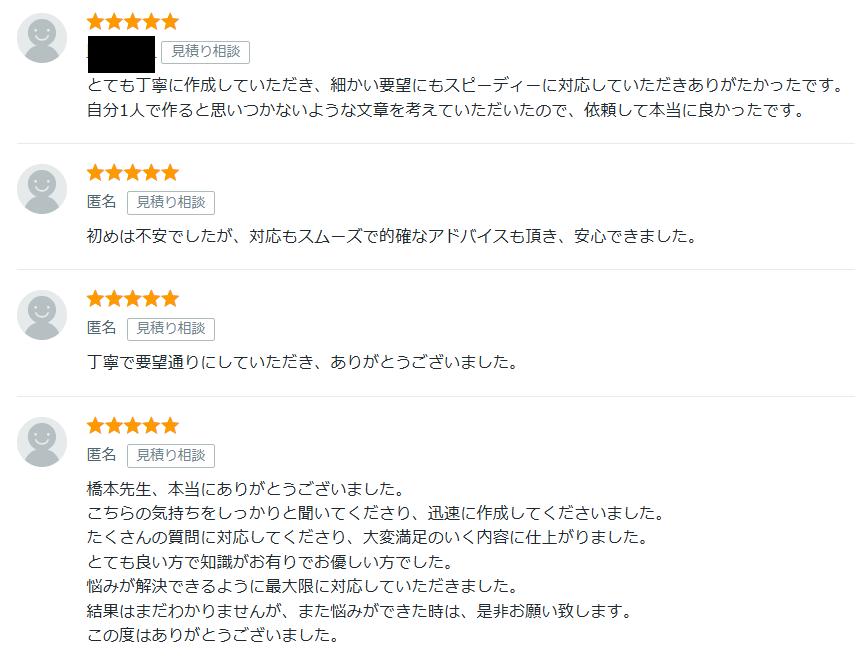This screenshot has width=855, height=657.
Task: Click the star rating of the 橋本先生 review
Action: pos(133,425)
